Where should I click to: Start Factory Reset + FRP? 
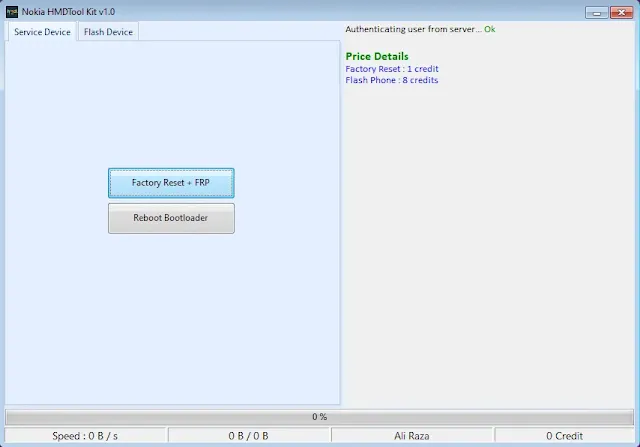pos(171,183)
